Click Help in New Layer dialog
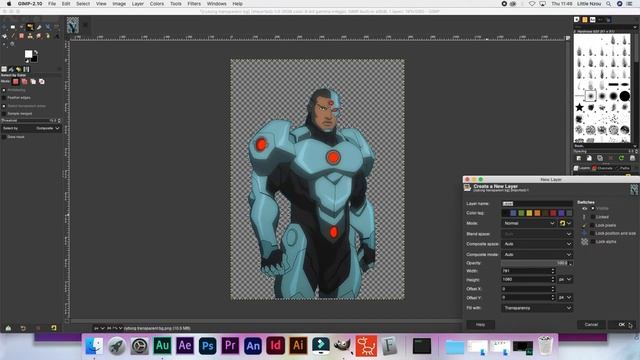This screenshot has height=360, width=640. [480, 324]
